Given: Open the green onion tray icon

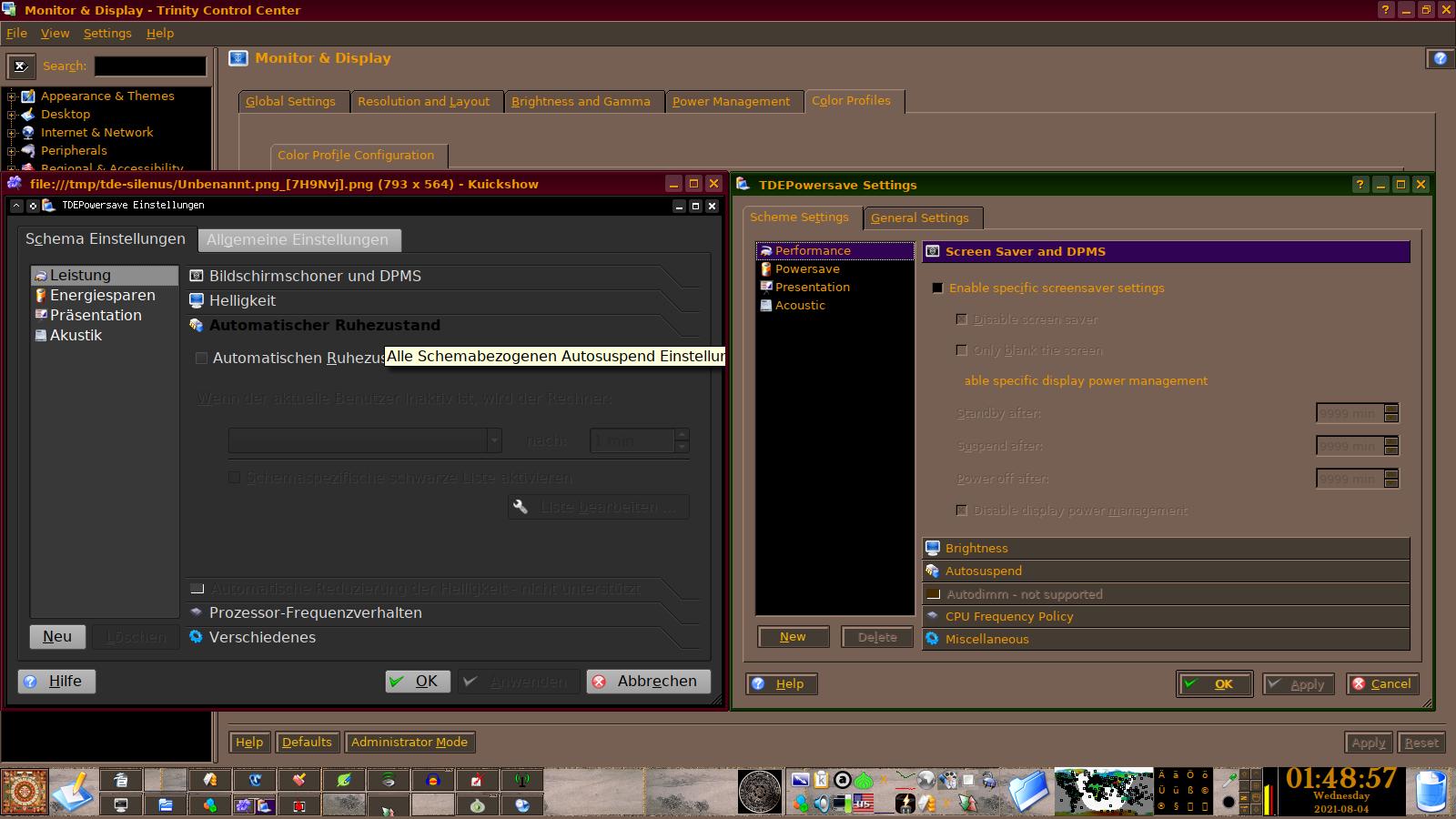Looking at the screenshot, I should click(864, 781).
